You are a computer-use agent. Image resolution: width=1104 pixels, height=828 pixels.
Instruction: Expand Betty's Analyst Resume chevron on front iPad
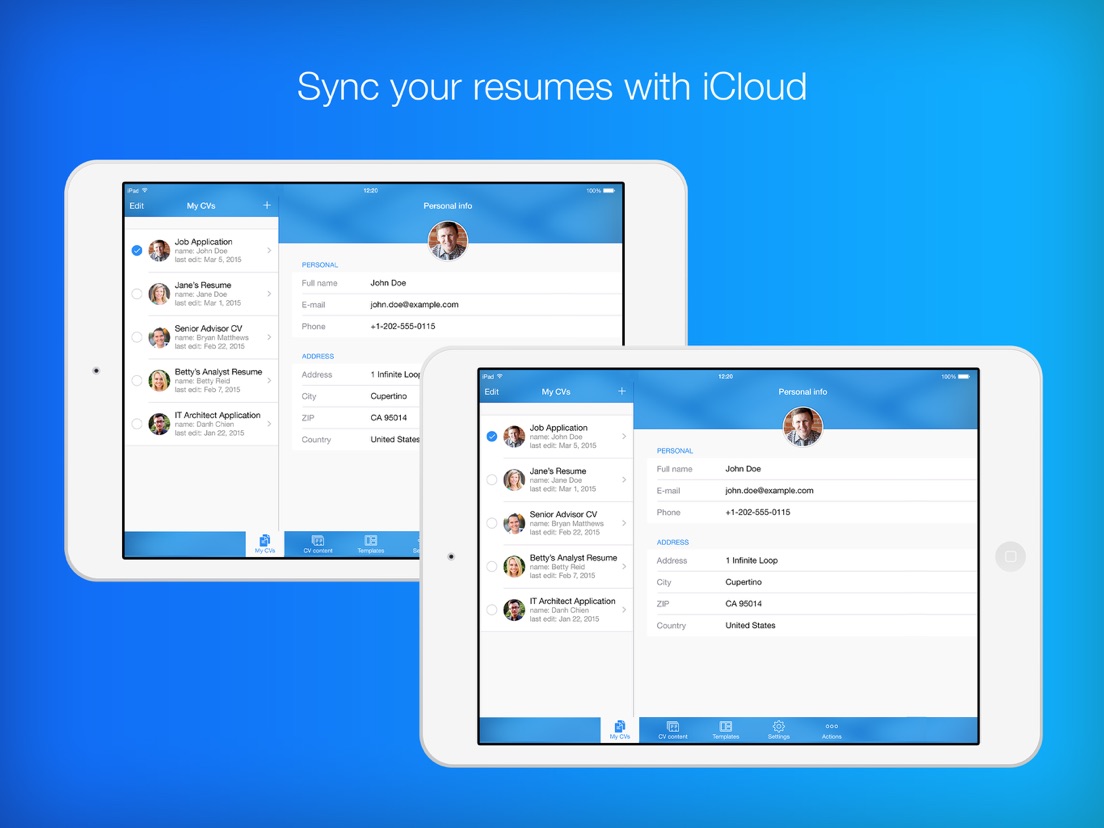[625, 566]
